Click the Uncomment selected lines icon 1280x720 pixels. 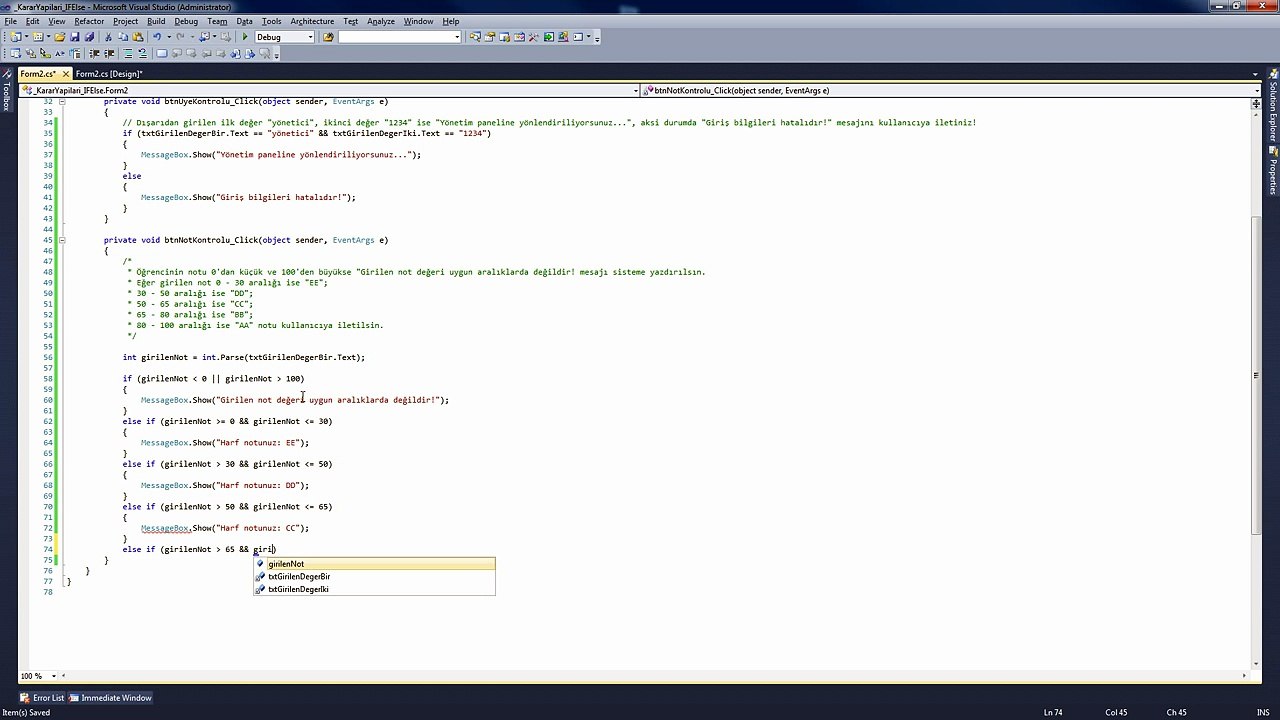(x=142, y=53)
